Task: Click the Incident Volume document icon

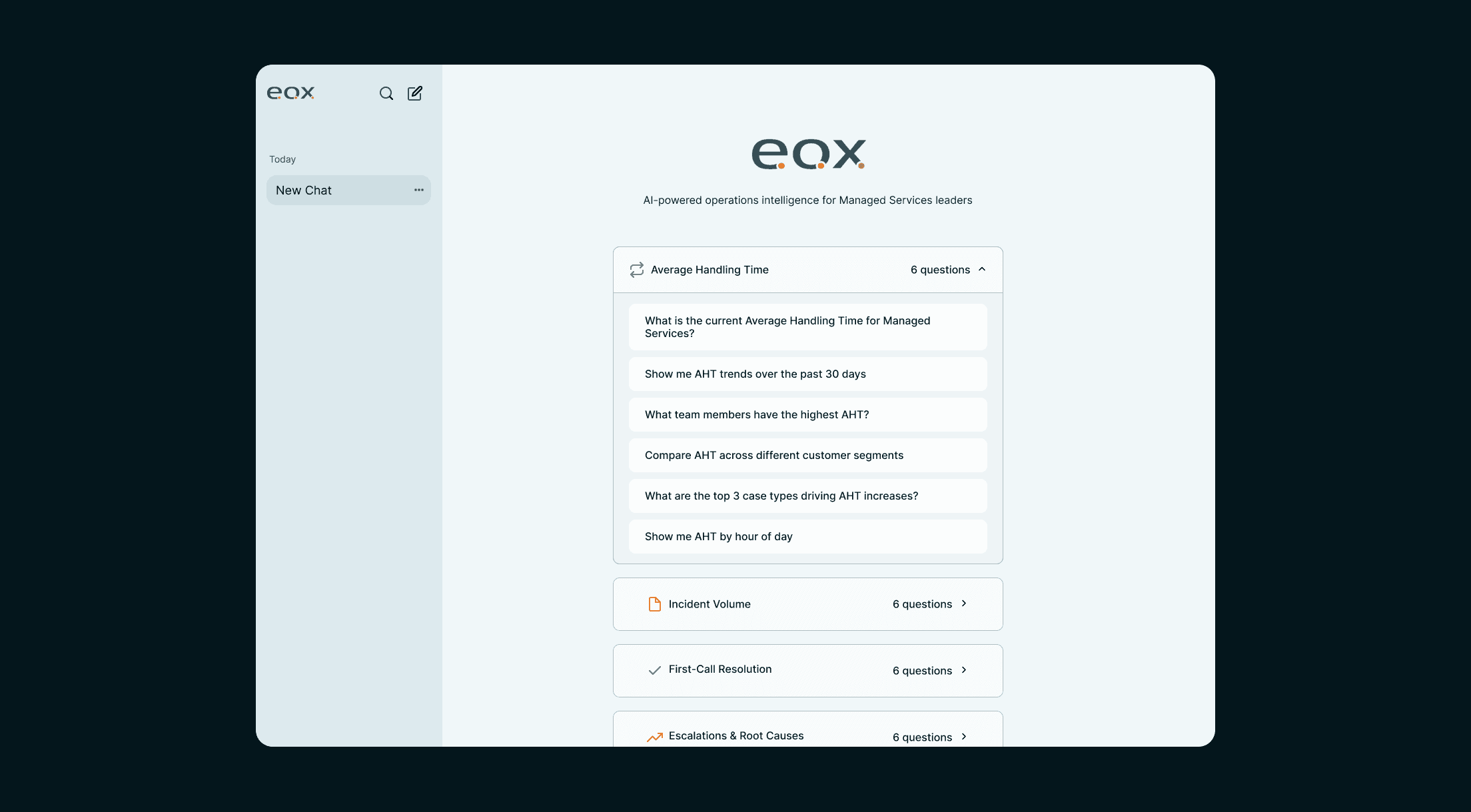Action: 655,604
